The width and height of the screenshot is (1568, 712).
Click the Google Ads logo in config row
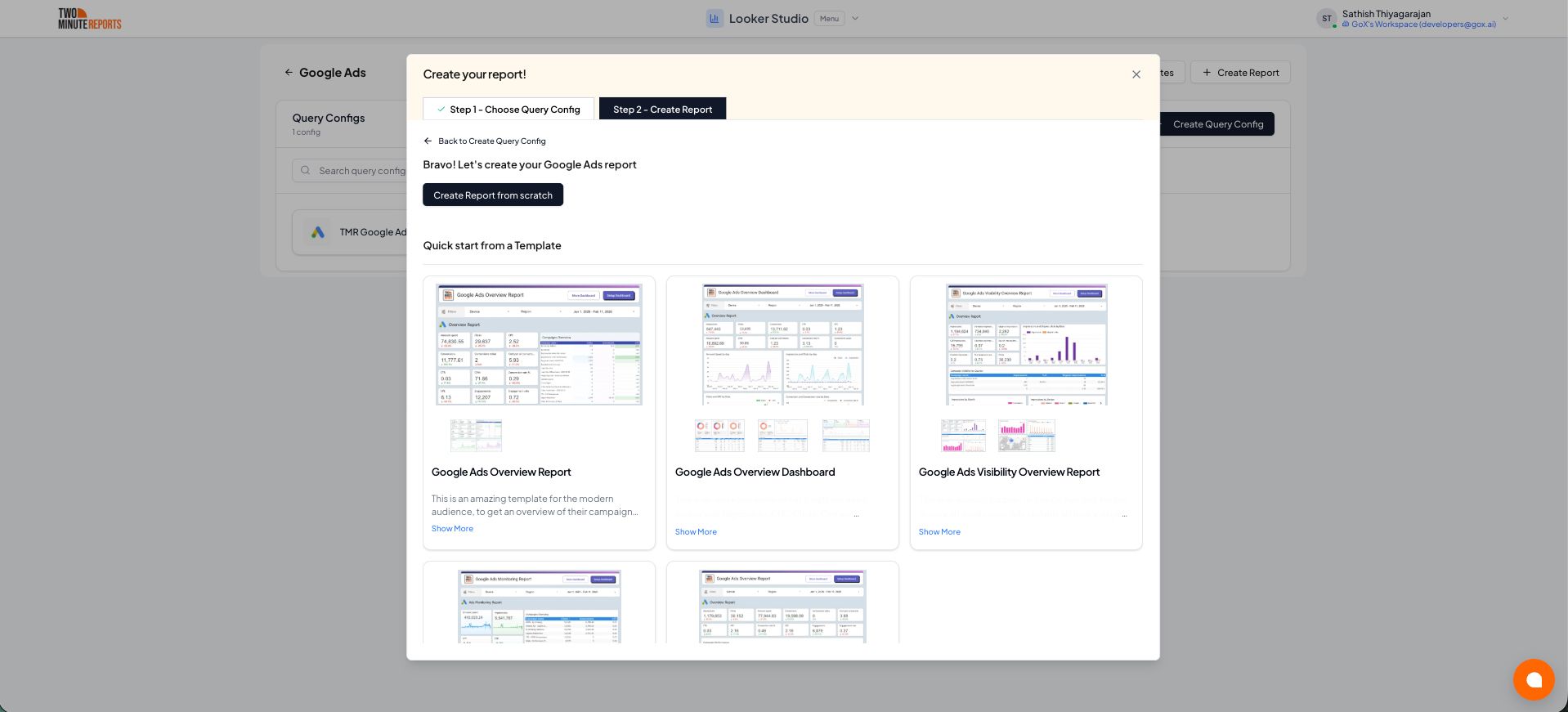318,232
